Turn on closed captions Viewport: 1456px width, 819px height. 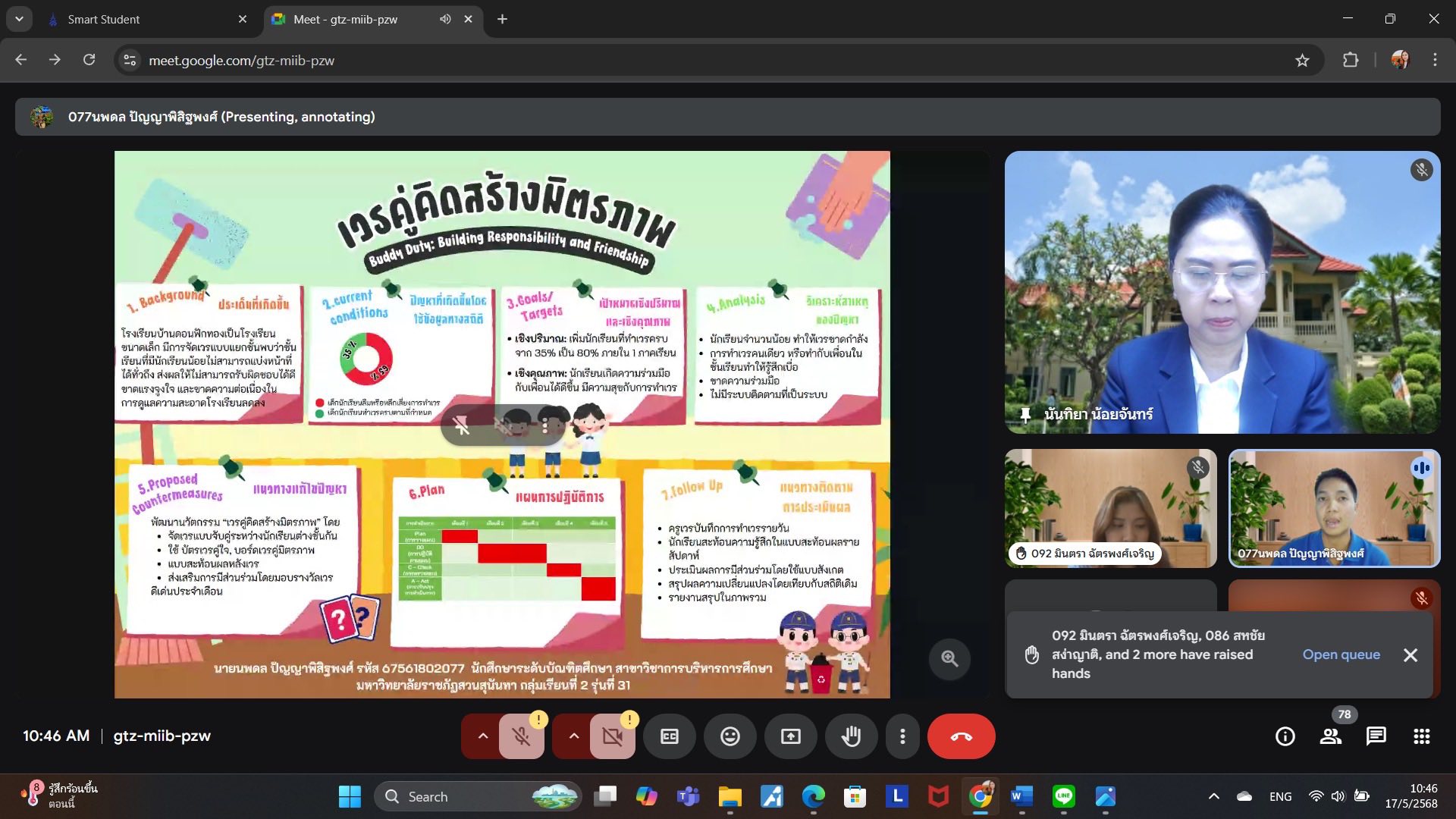(x=670, y=736)
